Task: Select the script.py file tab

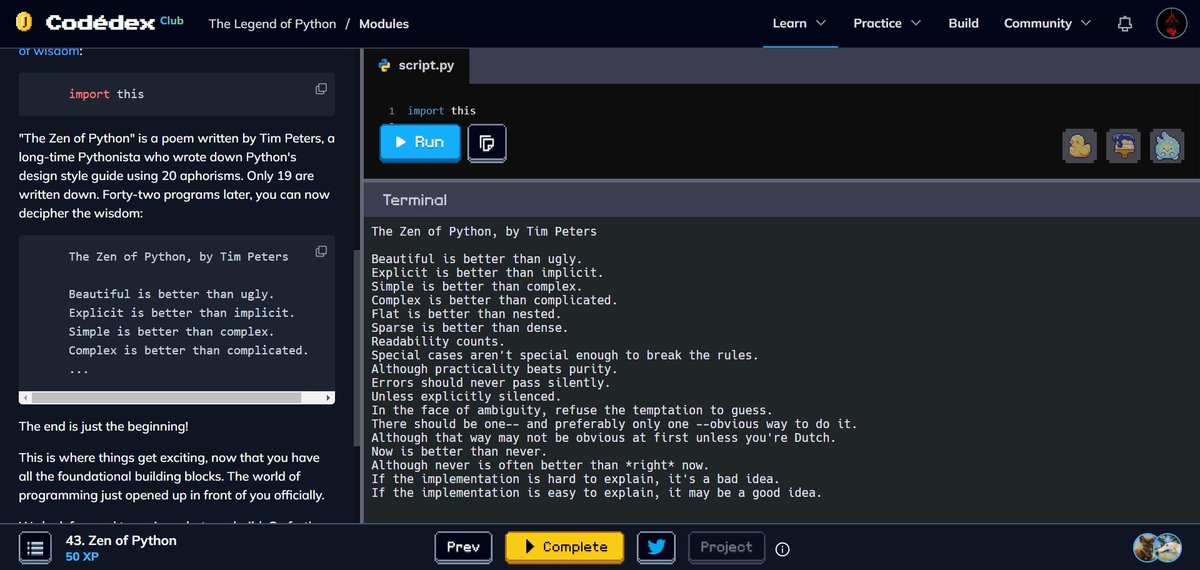Action: tap(416, 65)
